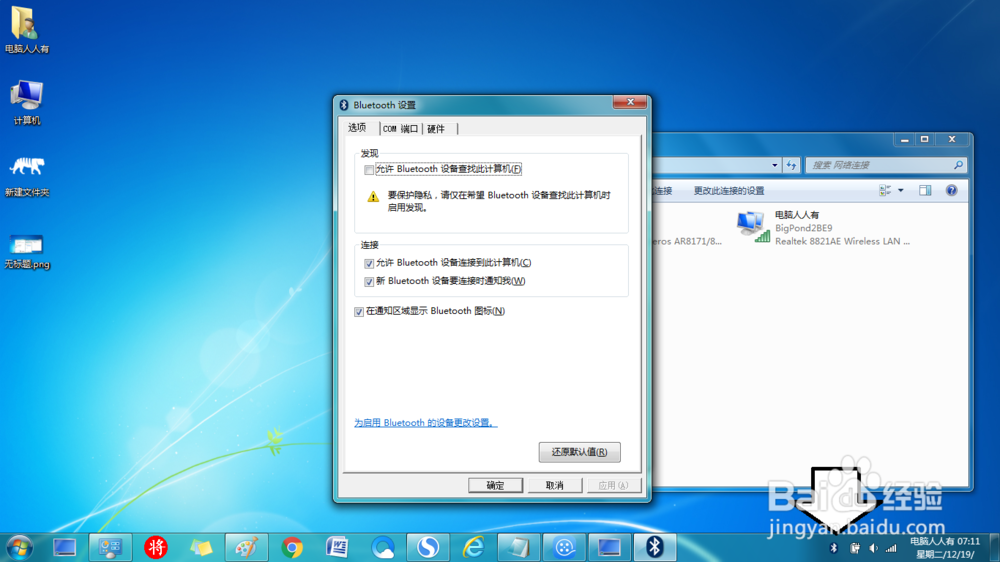Screen dimensions: 1000x562
Task: Open the Bluetooth settings taskbar button
Action: click(x=654, y=547)
